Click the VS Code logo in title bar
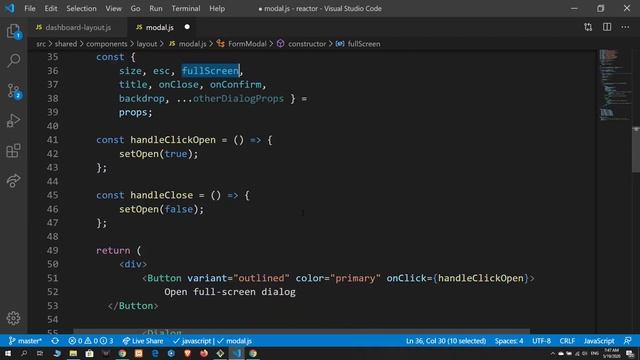The image size is (640, 360). coord(10,8)
